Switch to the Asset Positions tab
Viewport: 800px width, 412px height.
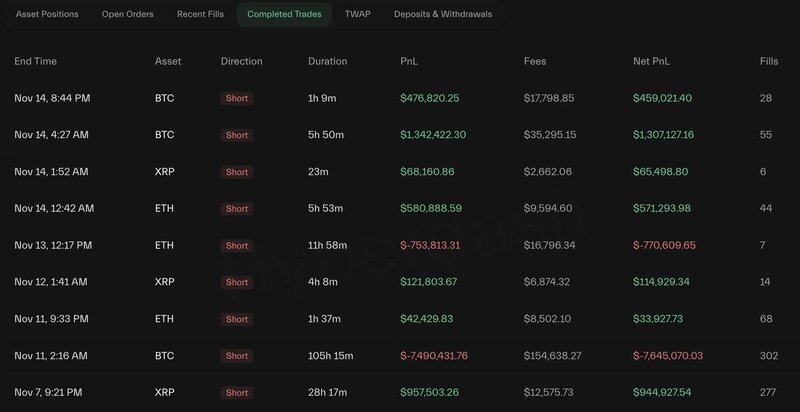pyautogui.click(x=49, y=15)
